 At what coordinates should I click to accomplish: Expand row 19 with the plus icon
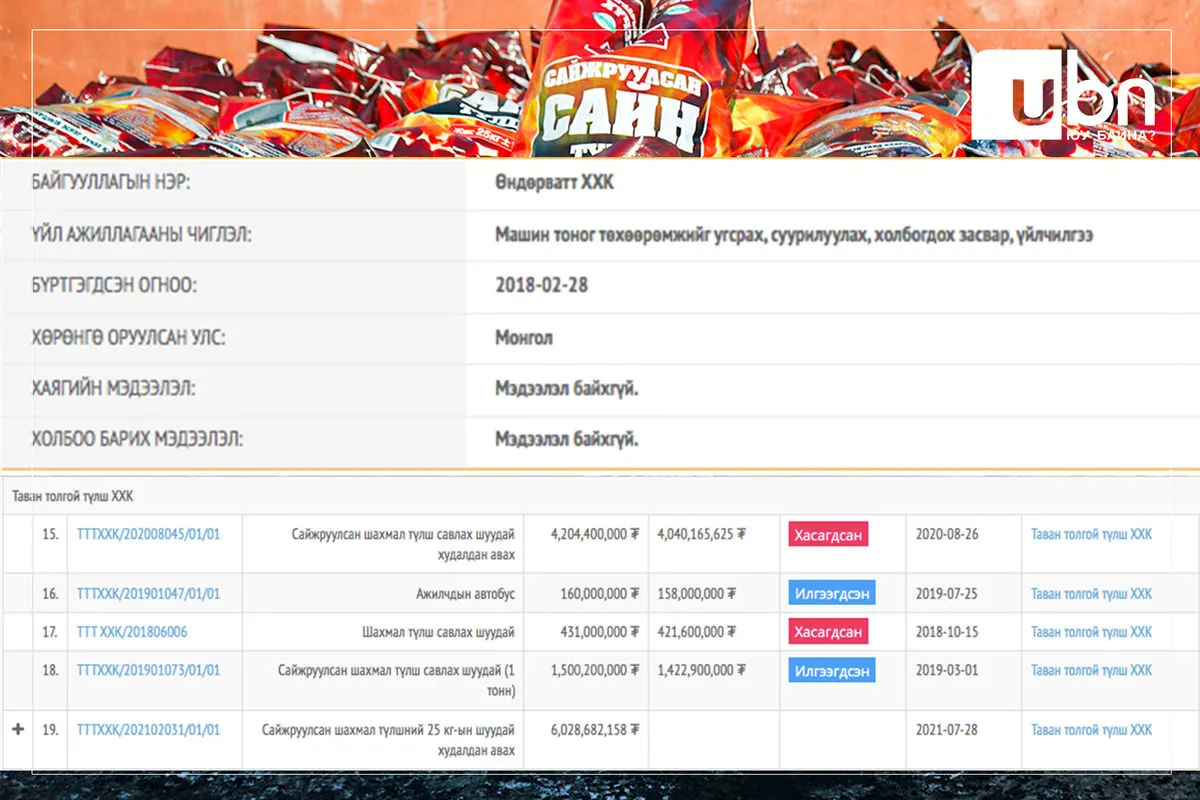[x=17, y=730]
